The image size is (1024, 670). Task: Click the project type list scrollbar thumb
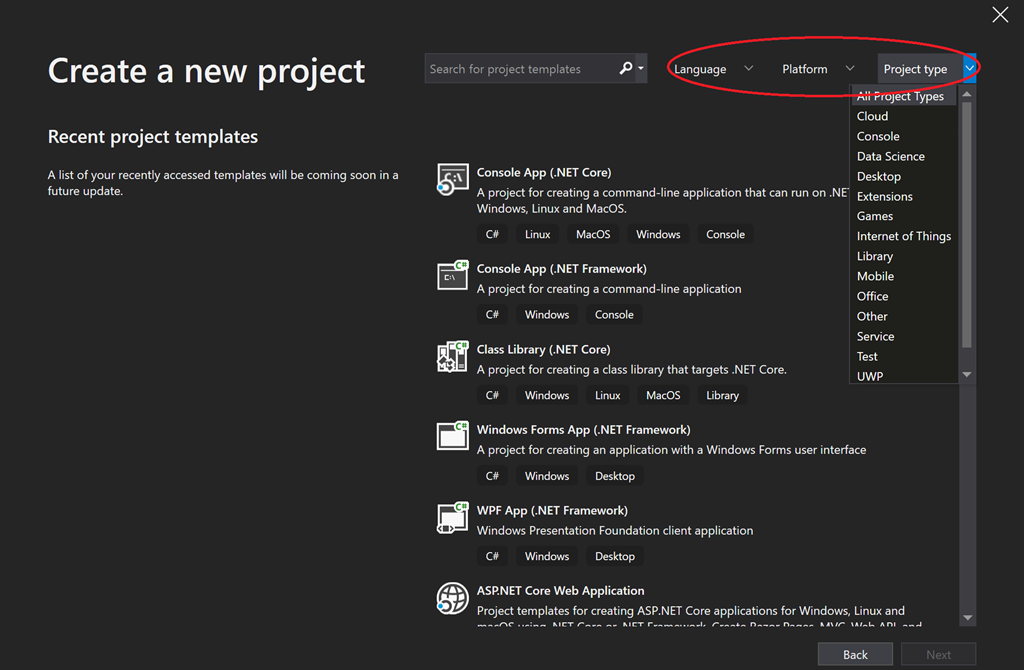point(967,225)
